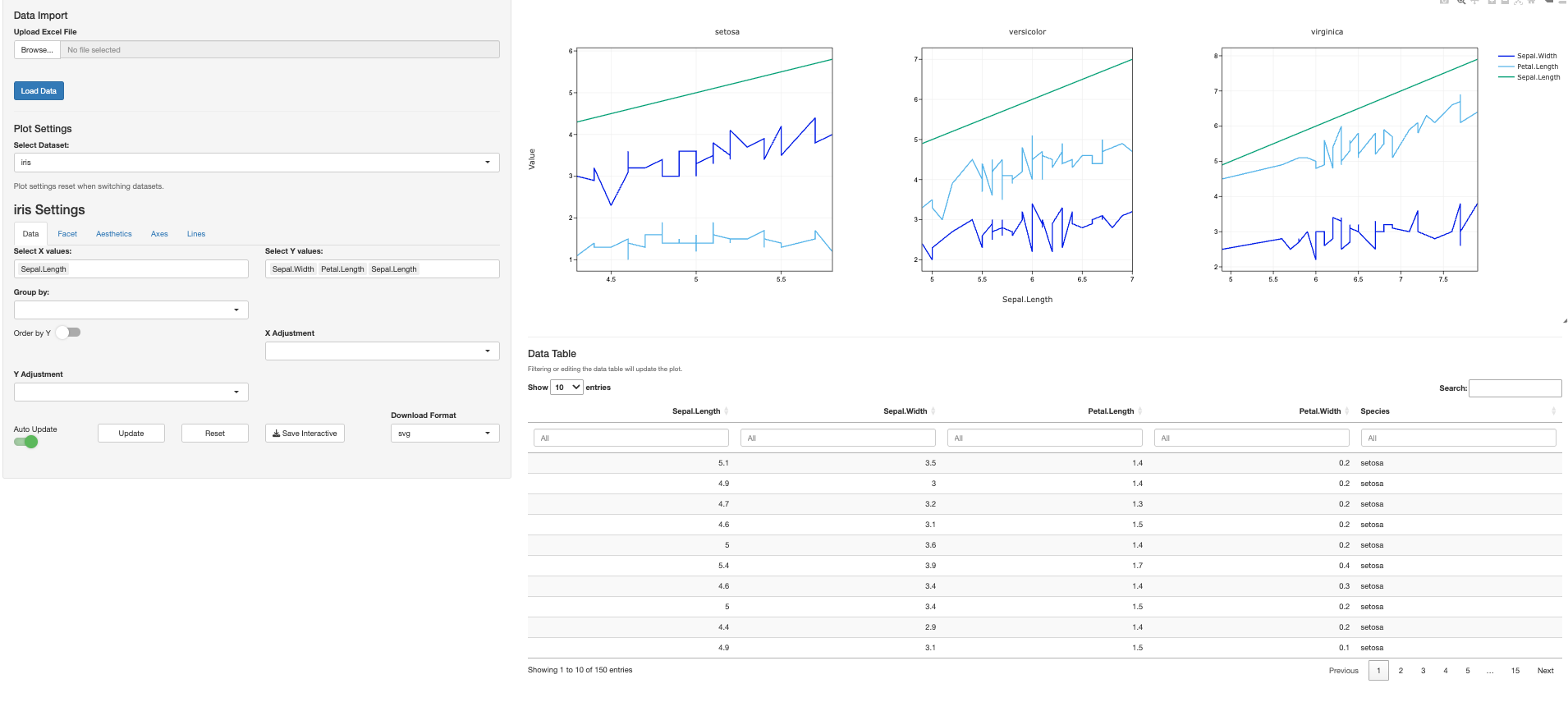Open the Select Dataset dropdown showing iris

(256, 163)
